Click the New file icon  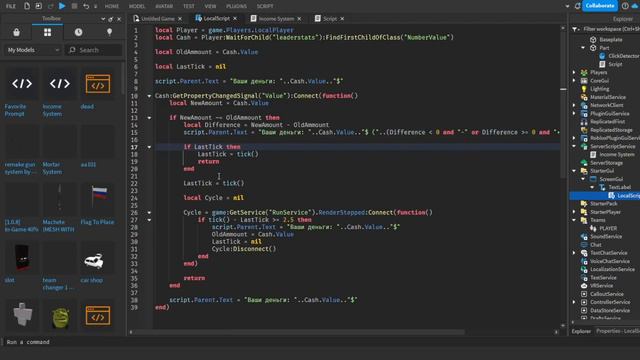pos(27,6)
